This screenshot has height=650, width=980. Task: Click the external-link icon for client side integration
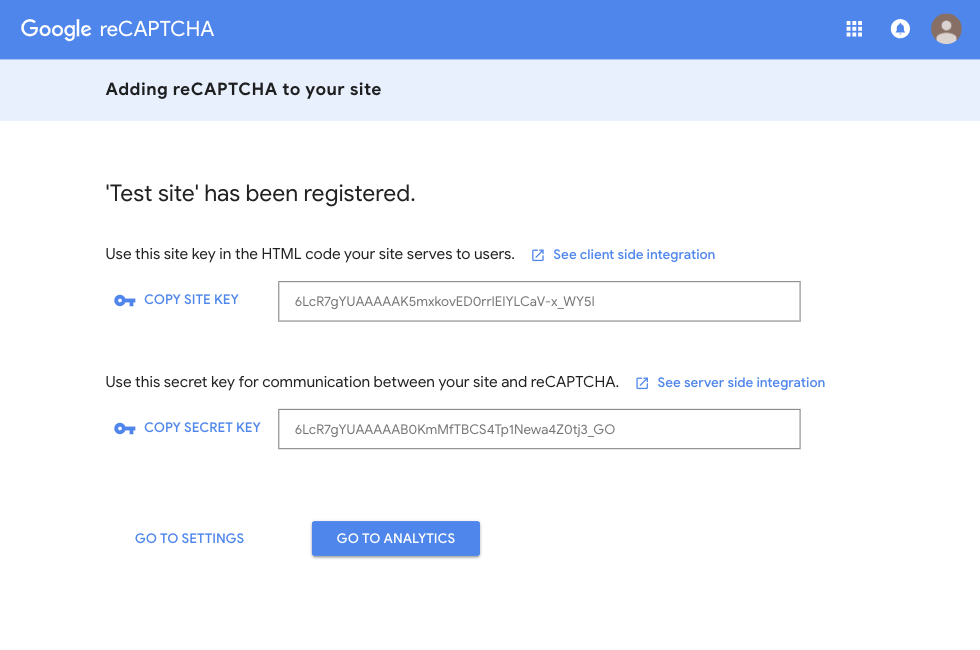point(538,255)
